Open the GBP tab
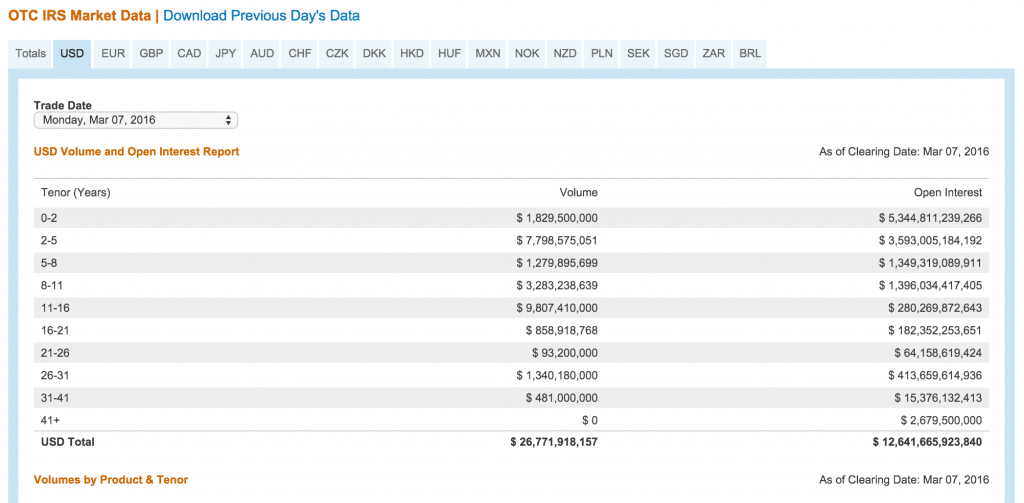 (151, 53)
